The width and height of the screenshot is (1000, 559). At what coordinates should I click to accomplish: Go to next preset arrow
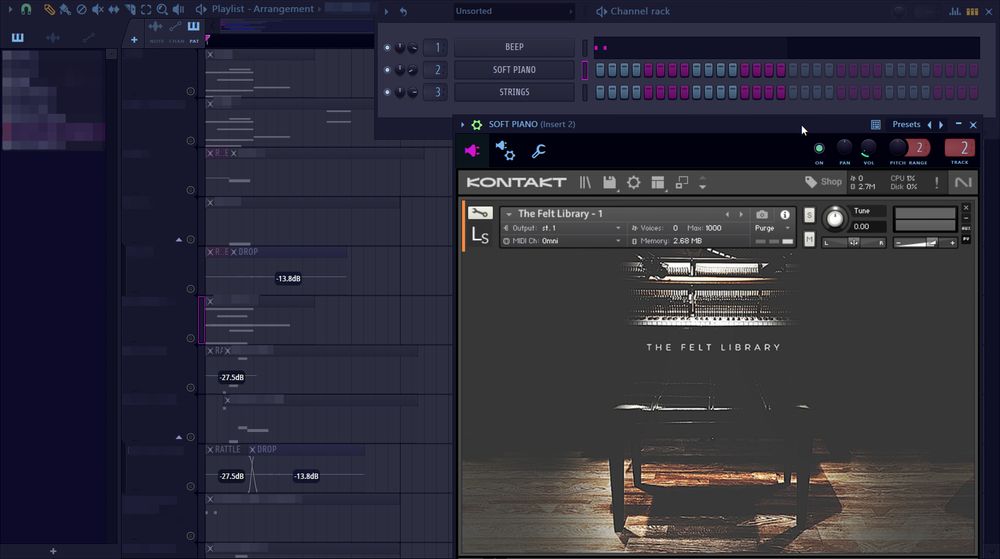(x=941, y=125)
